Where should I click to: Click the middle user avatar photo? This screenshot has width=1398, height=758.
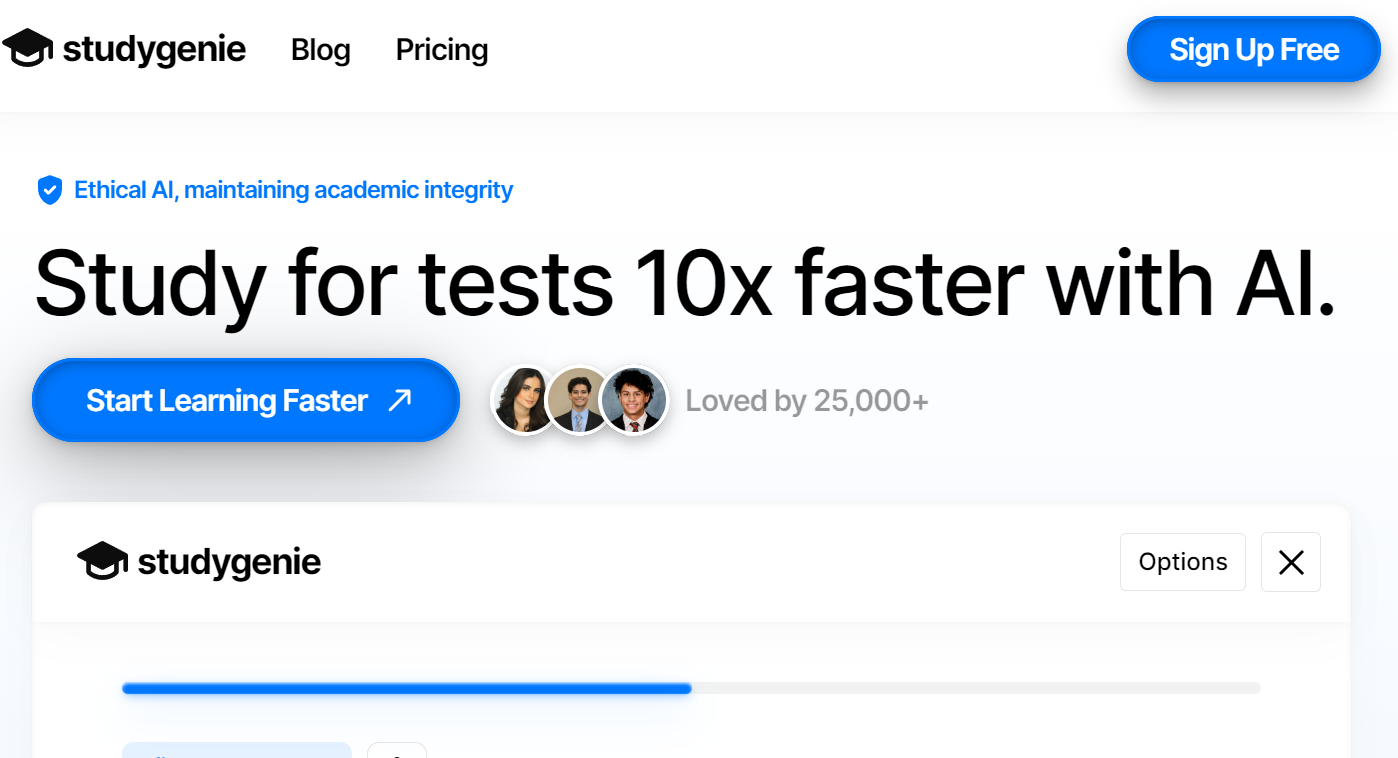[578, 400]
